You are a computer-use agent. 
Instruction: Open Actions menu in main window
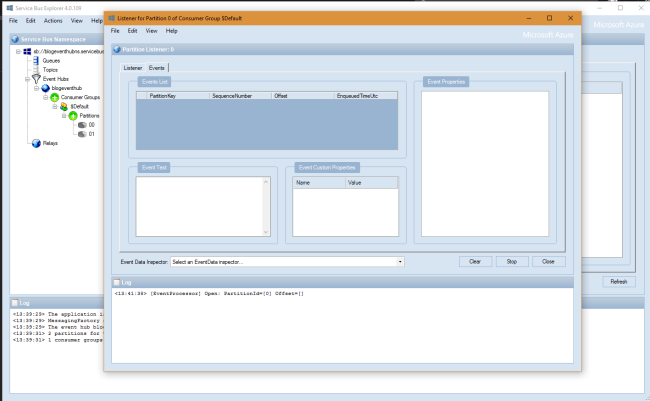tap(53, 21)
